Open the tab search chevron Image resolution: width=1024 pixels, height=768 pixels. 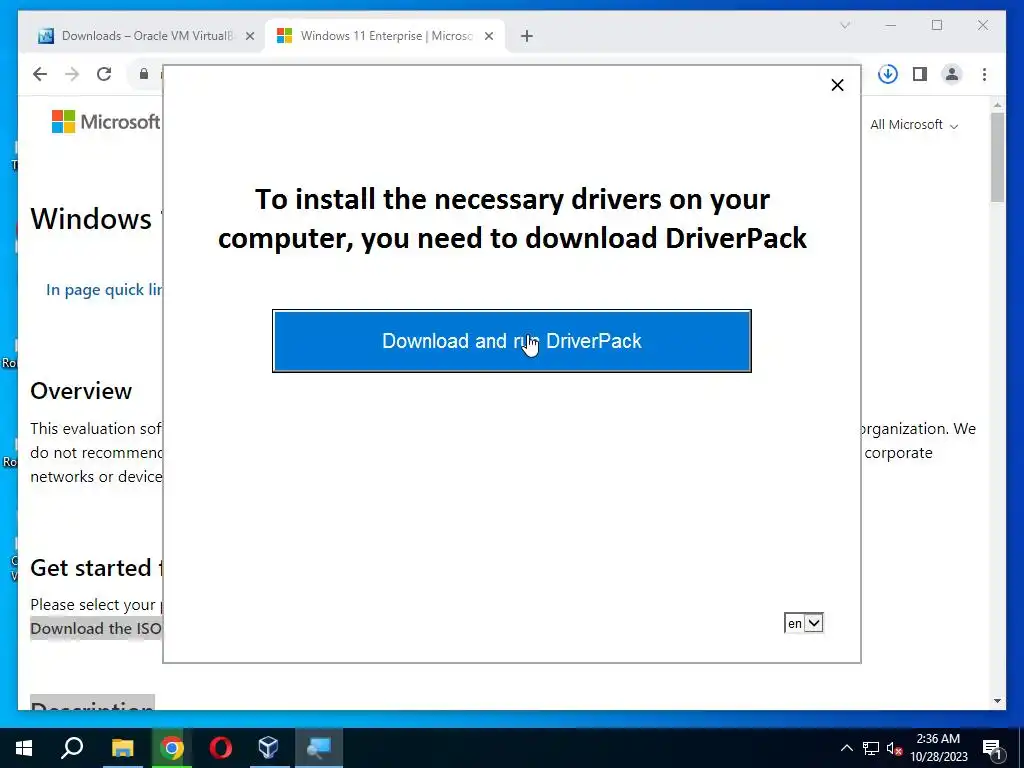(x=845, y=25)
